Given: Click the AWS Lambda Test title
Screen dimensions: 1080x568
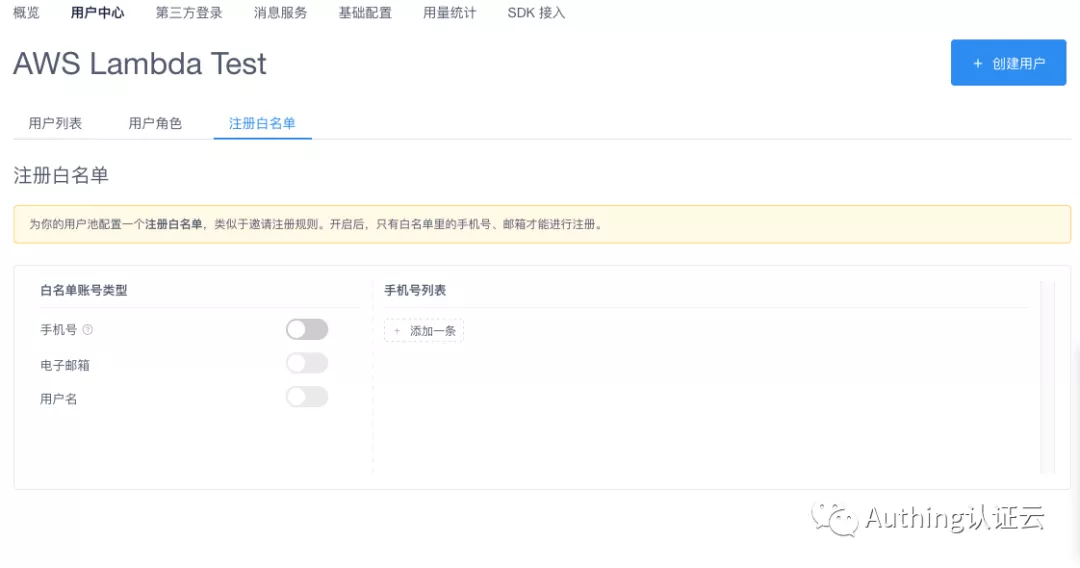Looking at the screenshot, I should pyautogui.click(x=140, y=63).
